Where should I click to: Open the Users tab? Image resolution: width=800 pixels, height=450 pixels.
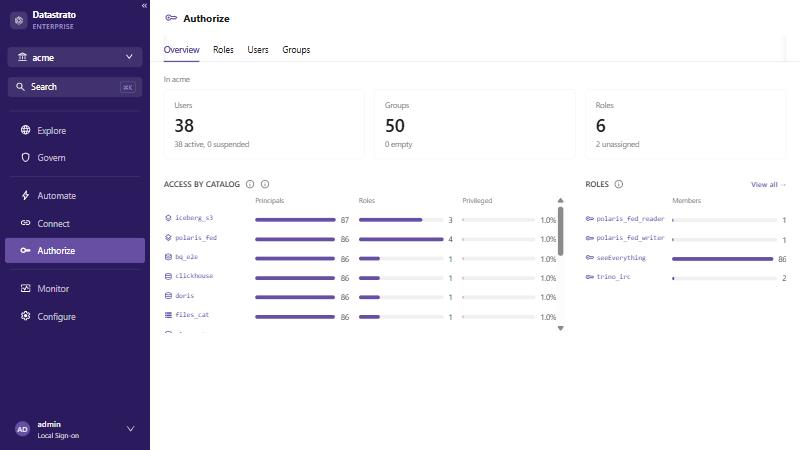pyautogui.click(x=258, y=49)
